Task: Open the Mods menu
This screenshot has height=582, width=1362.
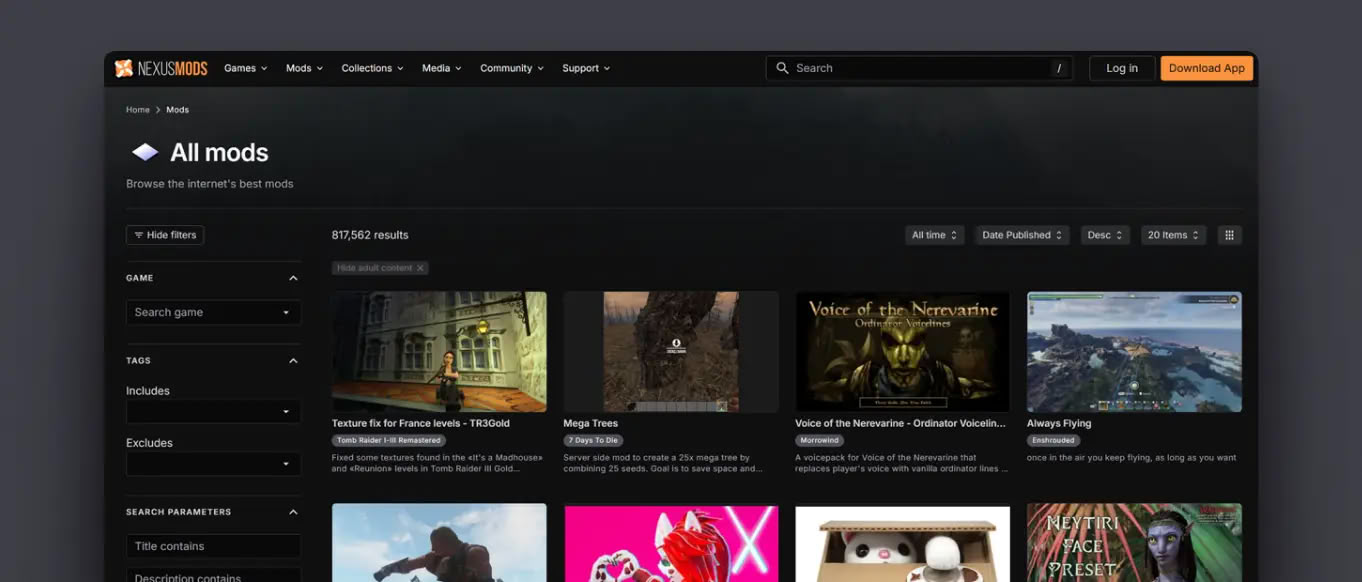Action: (304, 68)
